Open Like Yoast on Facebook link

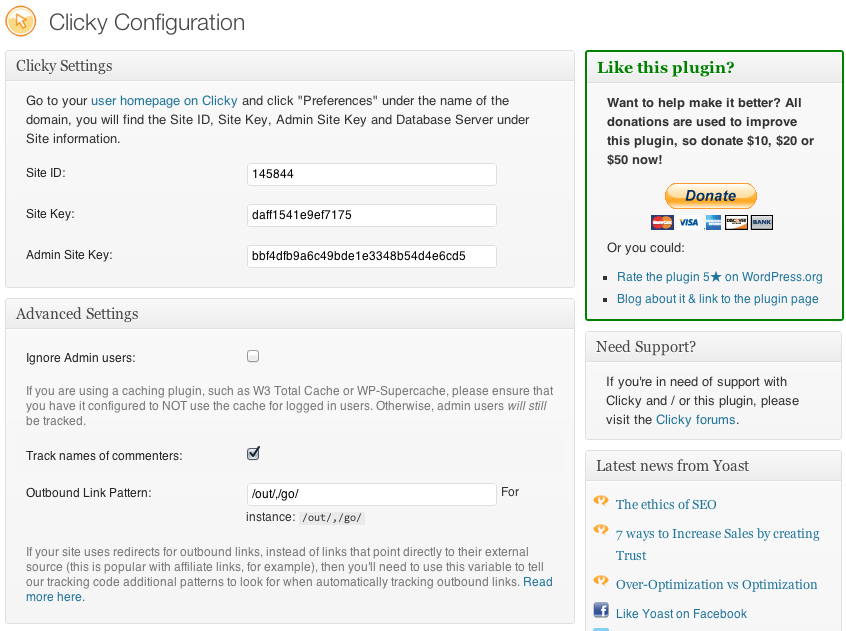[681, 614]
